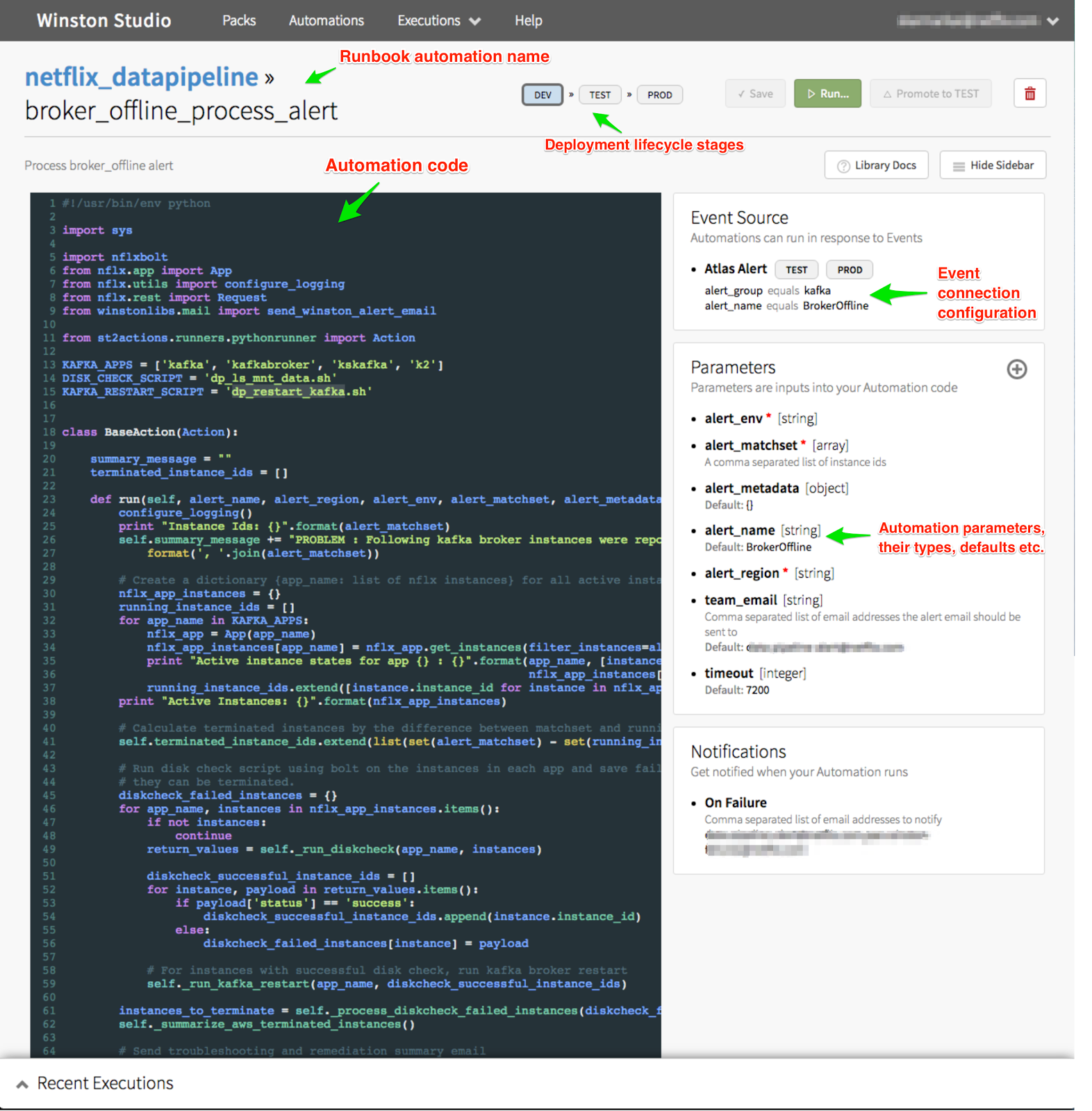The image size is (1092, 1111).
Task: Select the DEV lifecycle stage
Action: pyautogui.click(x=543, y=95)
